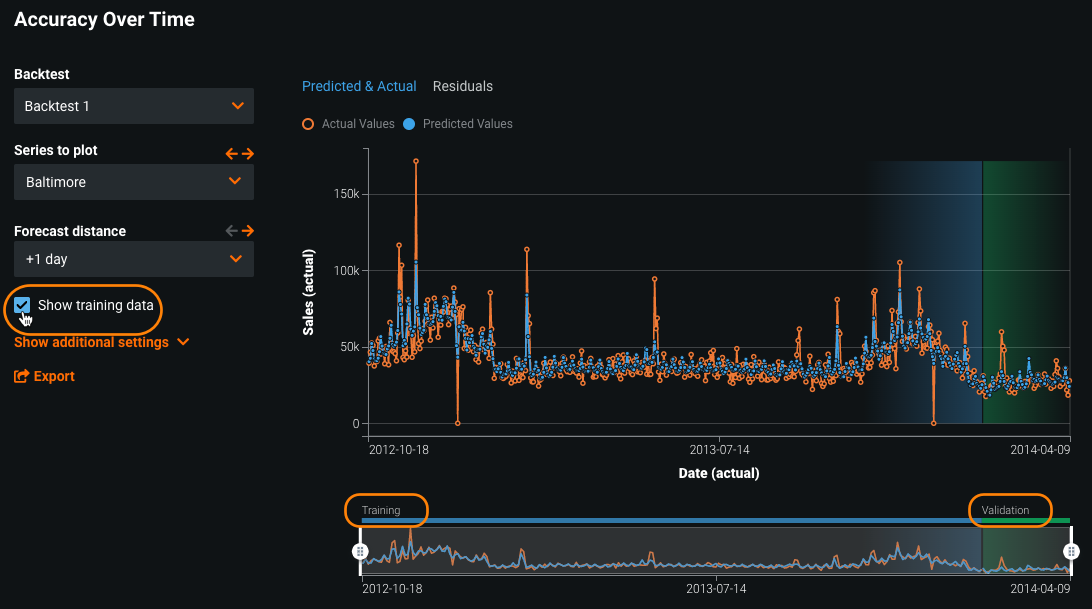
Task: Expand Show additional settings
Action: pos(101,342)
